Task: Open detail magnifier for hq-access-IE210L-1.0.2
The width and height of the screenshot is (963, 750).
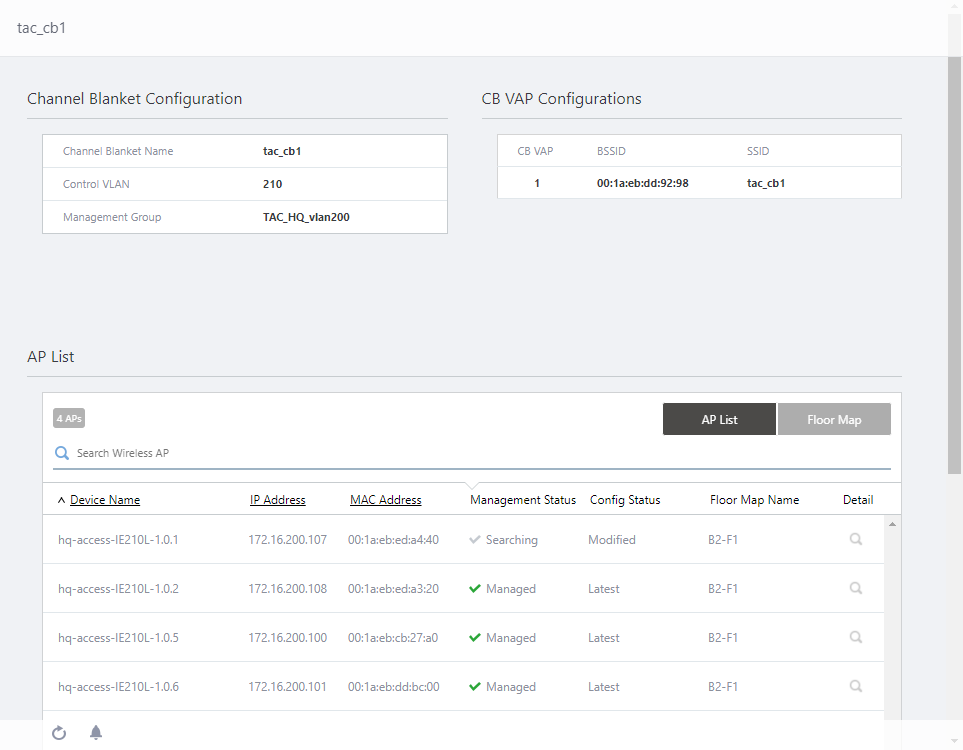Action: click(855, 588)
